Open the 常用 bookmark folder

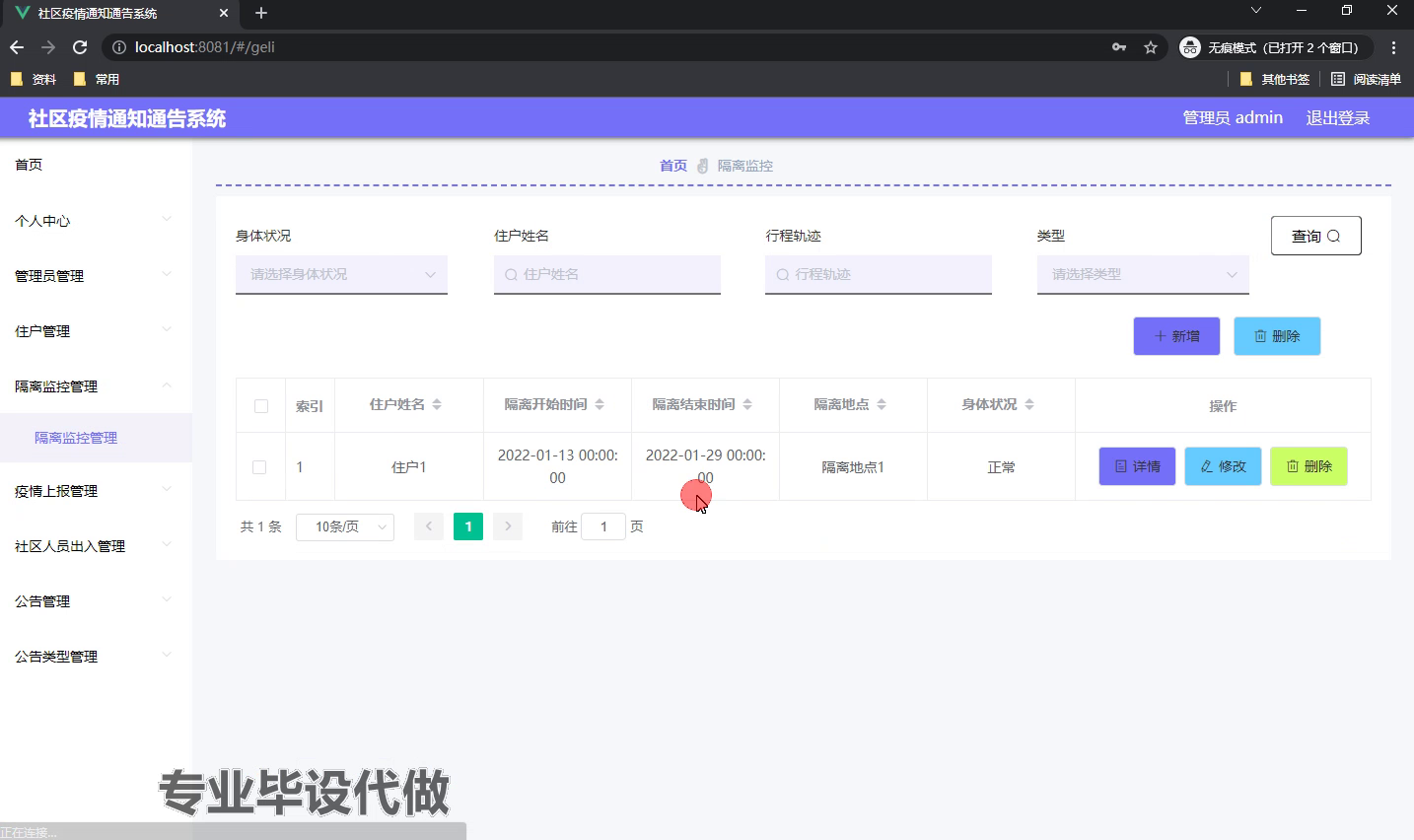tap(97, 79)
